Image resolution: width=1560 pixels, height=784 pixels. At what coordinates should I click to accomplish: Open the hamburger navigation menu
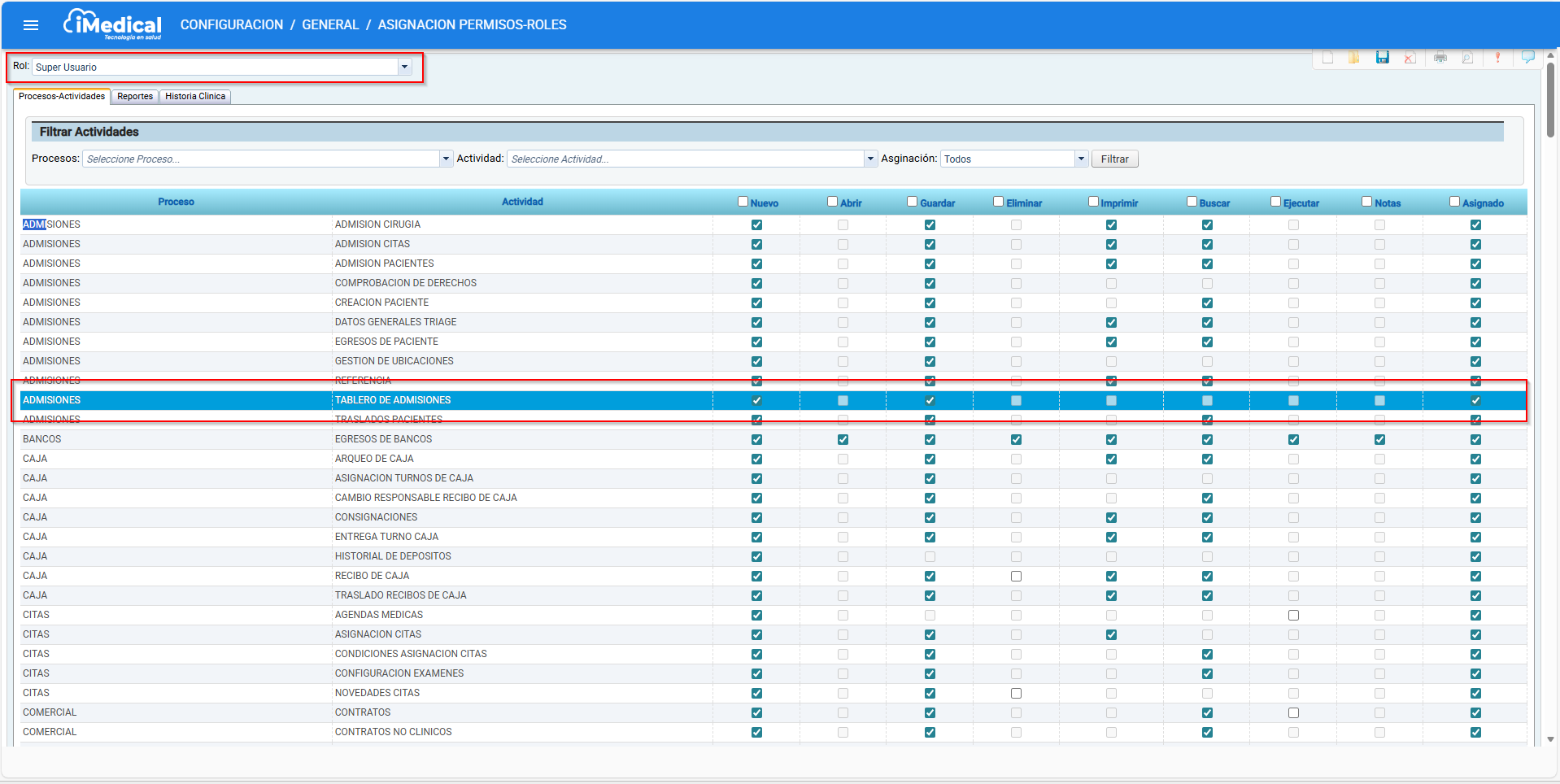(x=31, y=25)
